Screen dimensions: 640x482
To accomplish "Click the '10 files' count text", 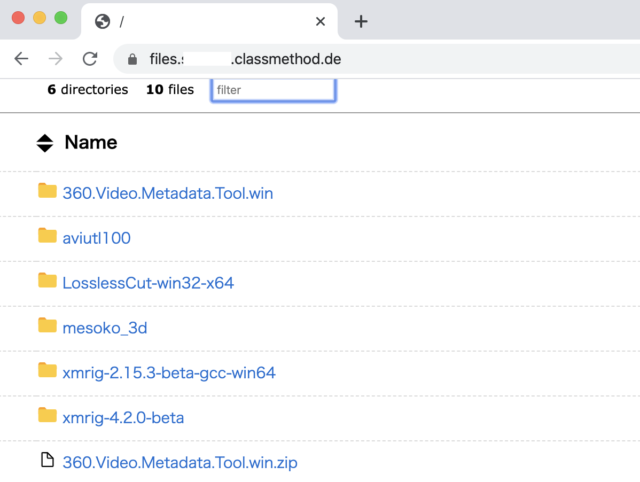I will coord(170,89).
